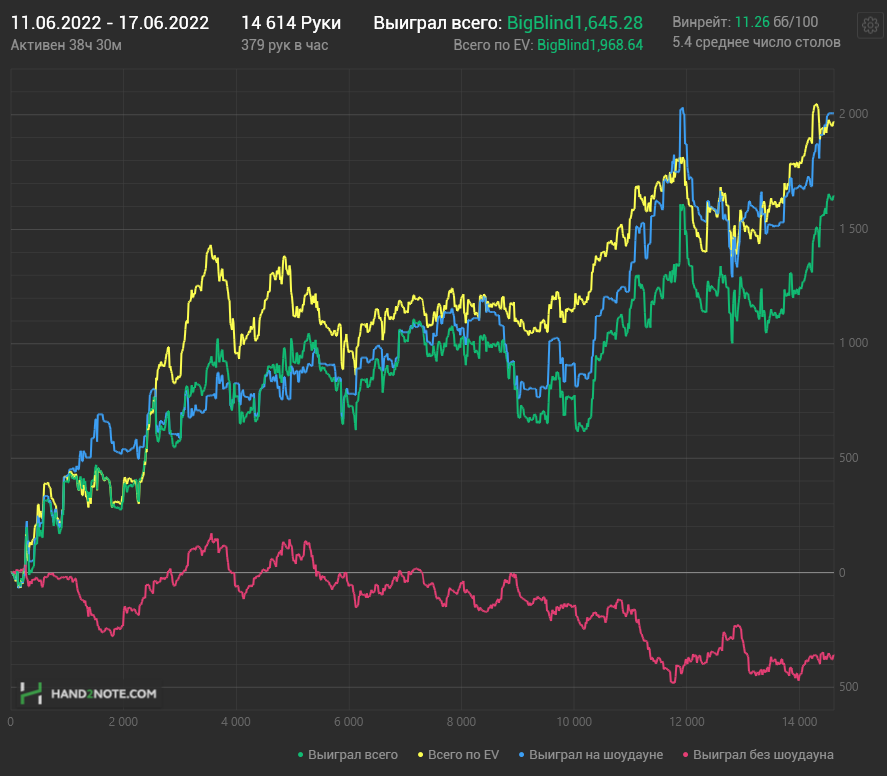887x776 pixels.
Task: Toggle the 'Всего по EV' legend series
Action: (458, 755)
